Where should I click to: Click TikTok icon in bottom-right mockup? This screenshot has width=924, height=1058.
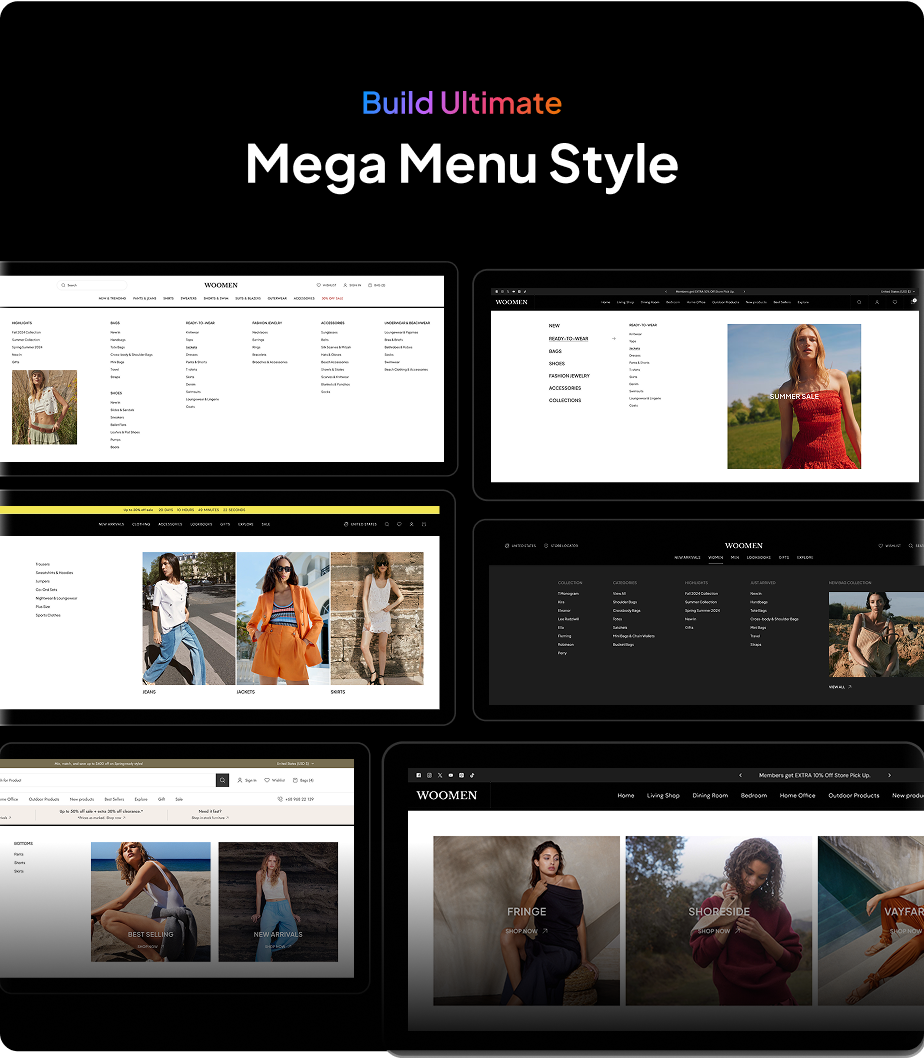click(x=472, y=775)
